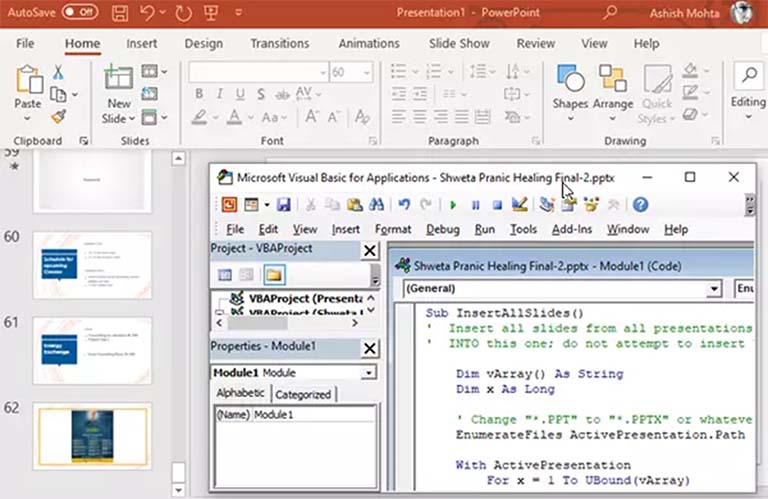This screenshot has width=768, height=499.
Task: Open Project Explorer icon in VBA toolbar
Action: pyautogui.click(x=547, y=205)
